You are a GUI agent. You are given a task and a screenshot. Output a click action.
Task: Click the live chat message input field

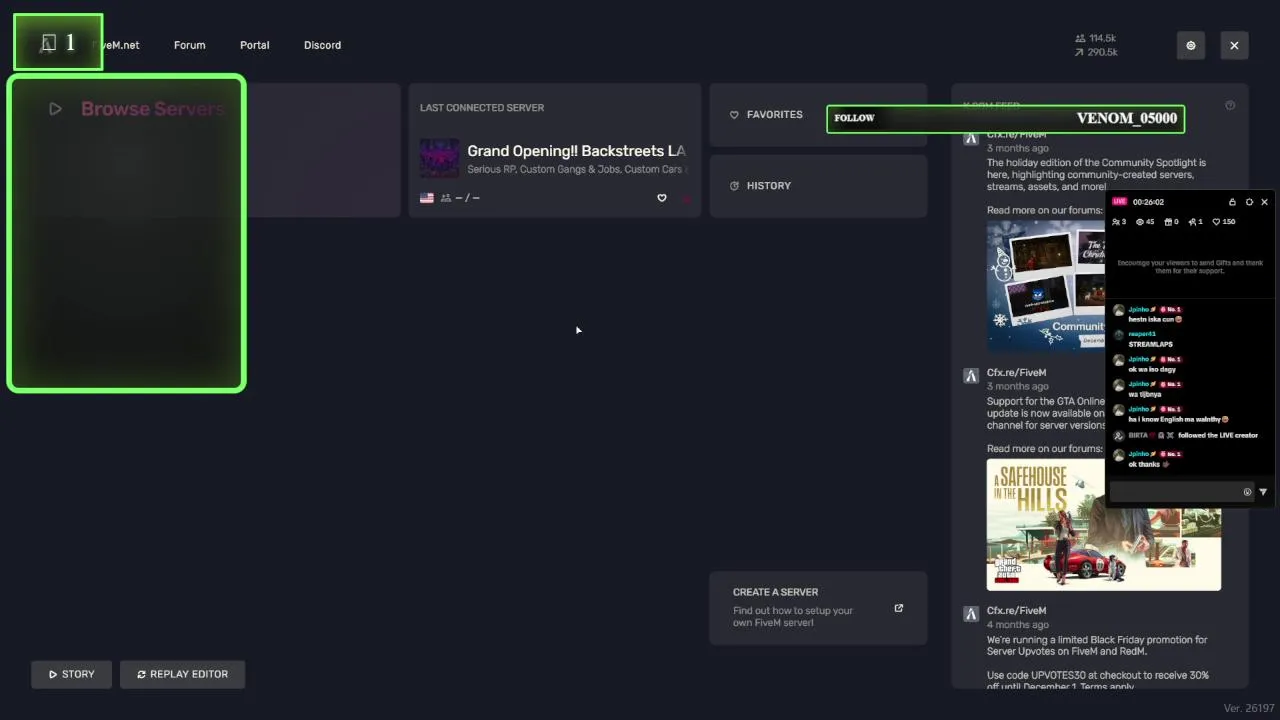(x=1181, y=492)
